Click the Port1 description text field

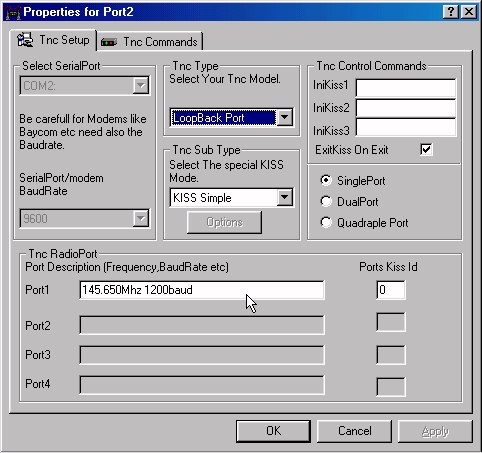click(x=202, y=290)
